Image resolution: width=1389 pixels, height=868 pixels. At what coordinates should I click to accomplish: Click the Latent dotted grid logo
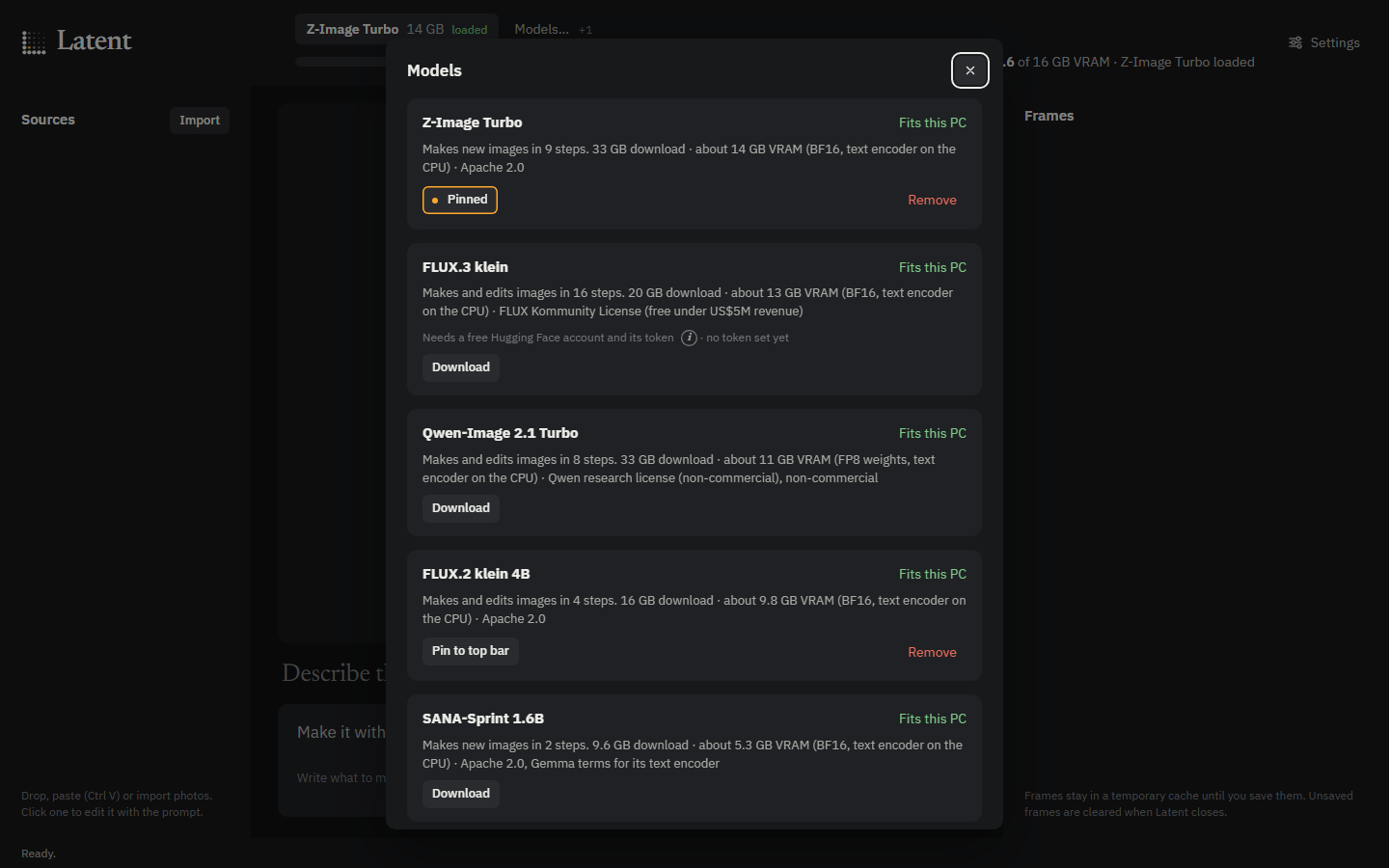[34, 42]
